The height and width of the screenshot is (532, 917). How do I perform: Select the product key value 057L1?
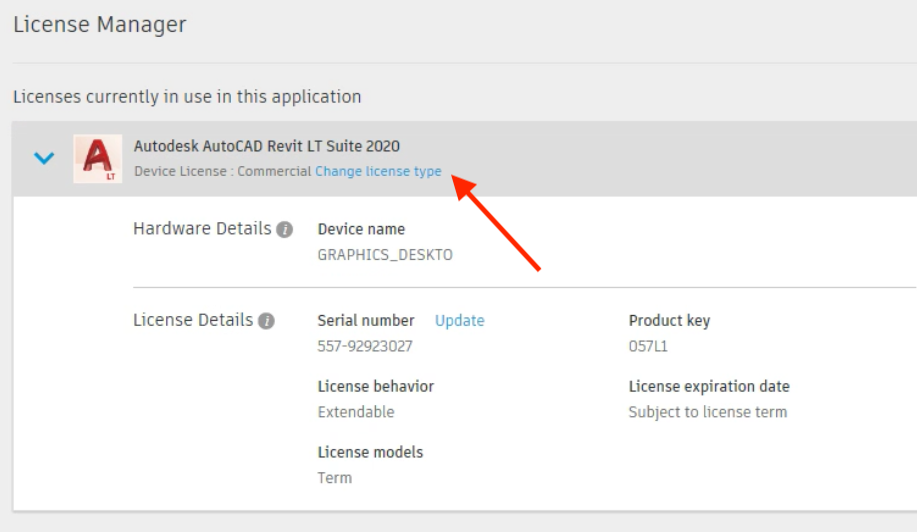(648, 346)
